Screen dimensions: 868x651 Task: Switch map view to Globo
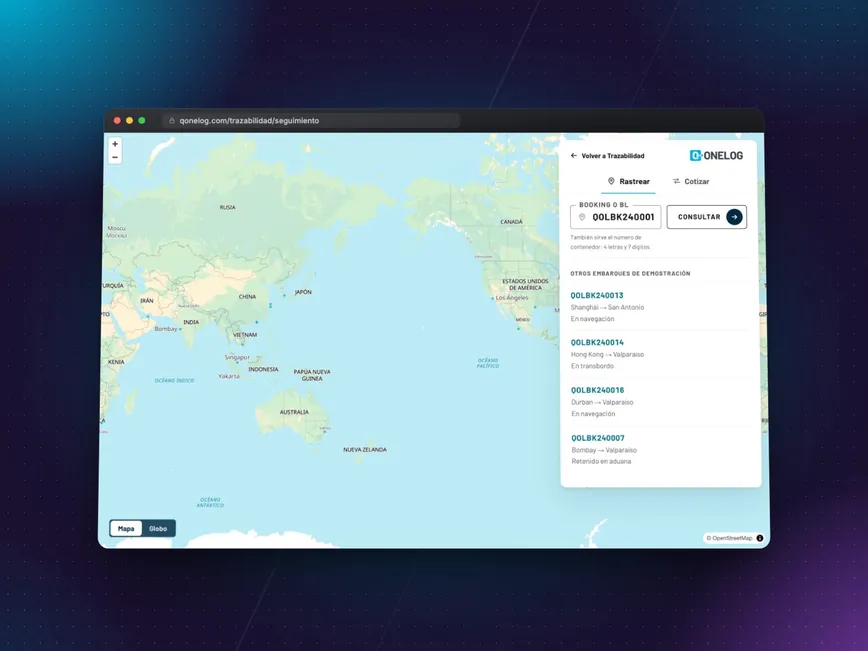click(158, 529)
